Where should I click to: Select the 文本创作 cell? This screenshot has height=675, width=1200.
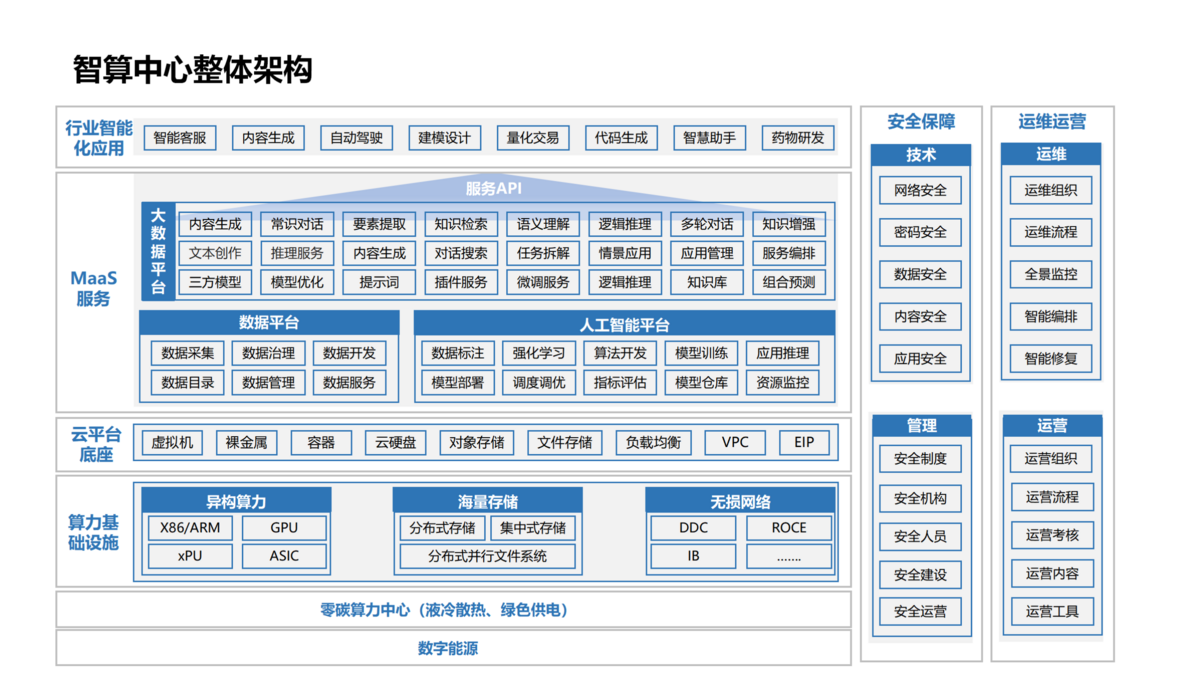(215, 253)
